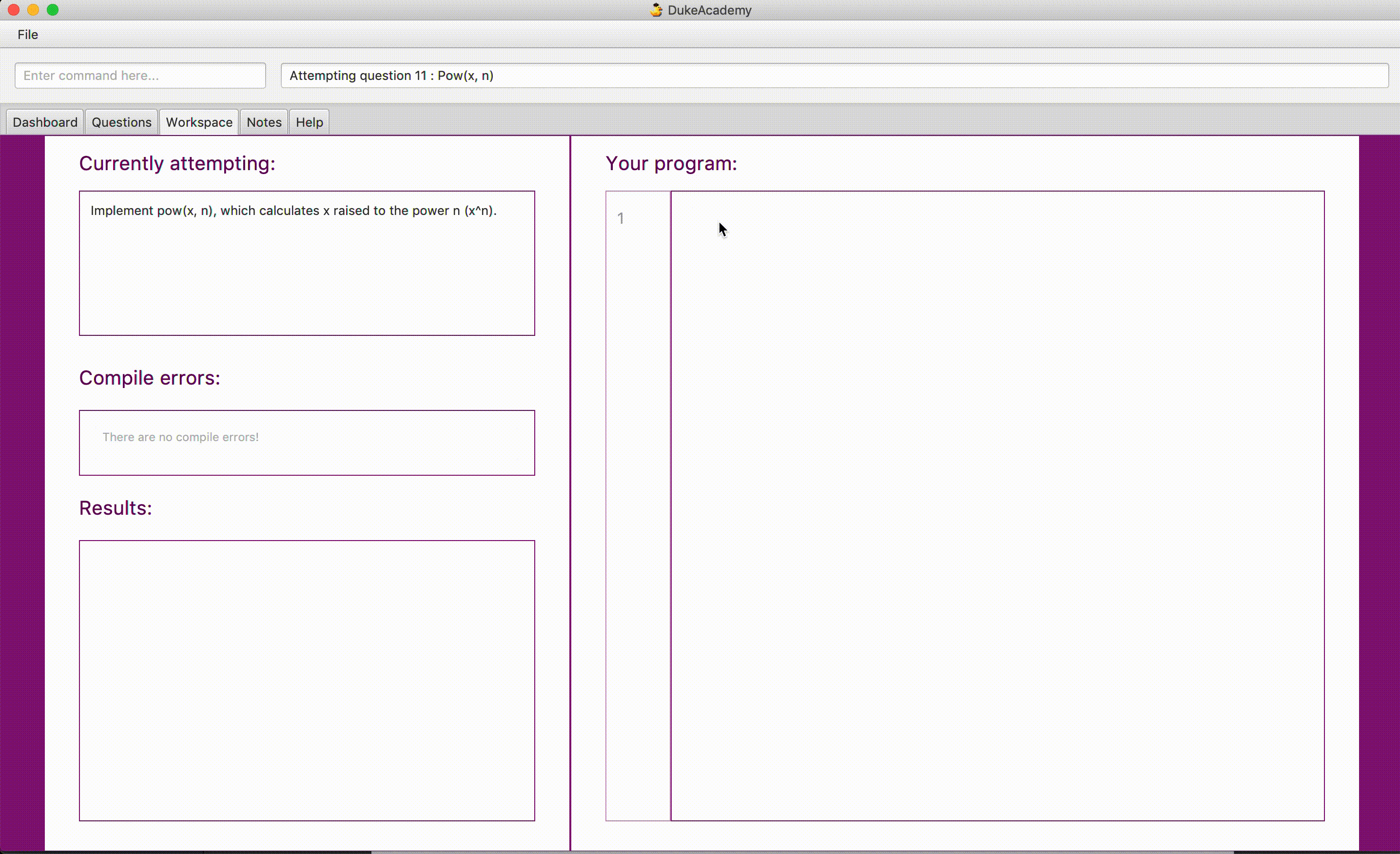Screen dimensions: 1400x854
Task: Switch to the Dashboard tab
Action: pos(45,122)
